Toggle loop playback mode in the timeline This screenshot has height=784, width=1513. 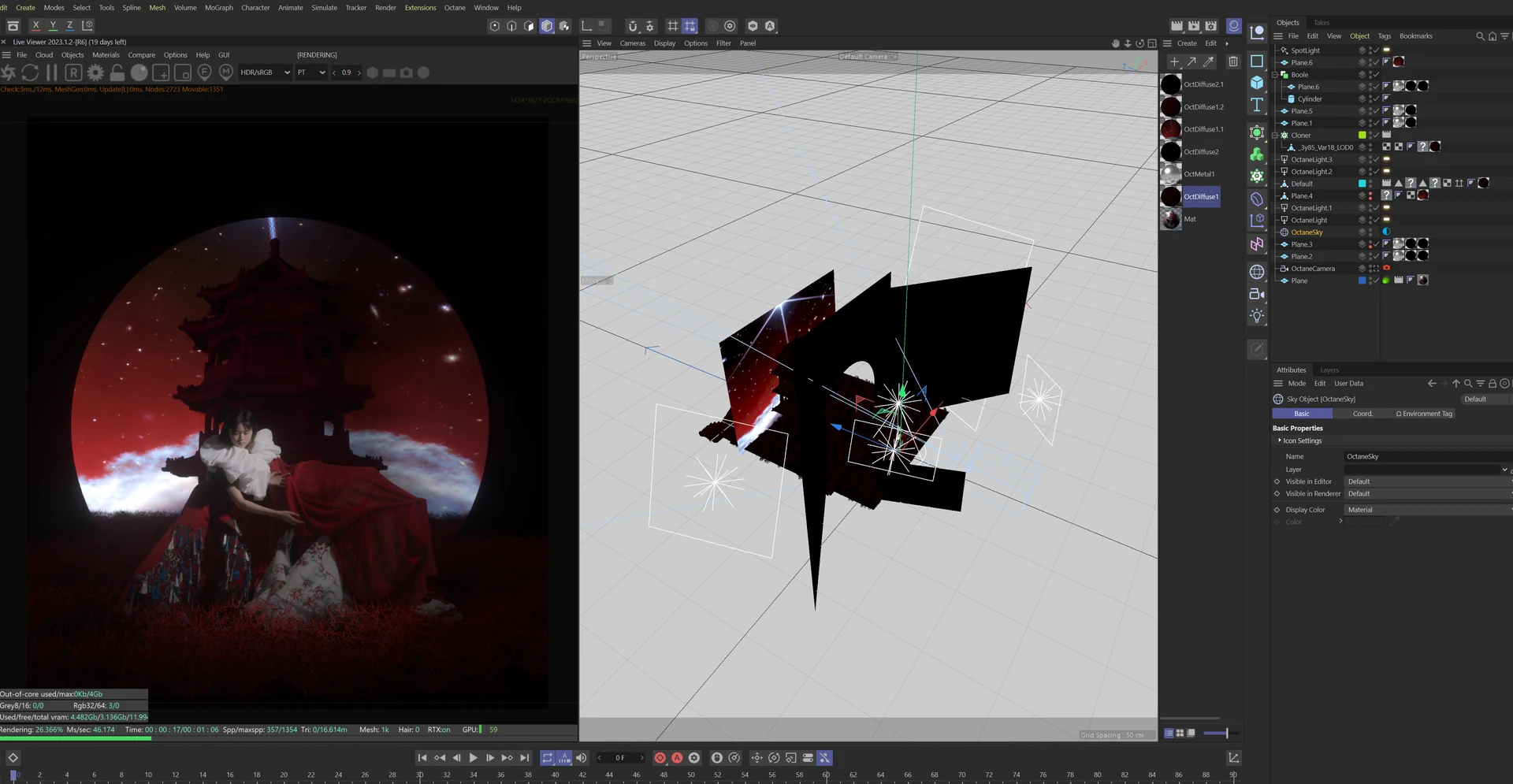(547, 758)
